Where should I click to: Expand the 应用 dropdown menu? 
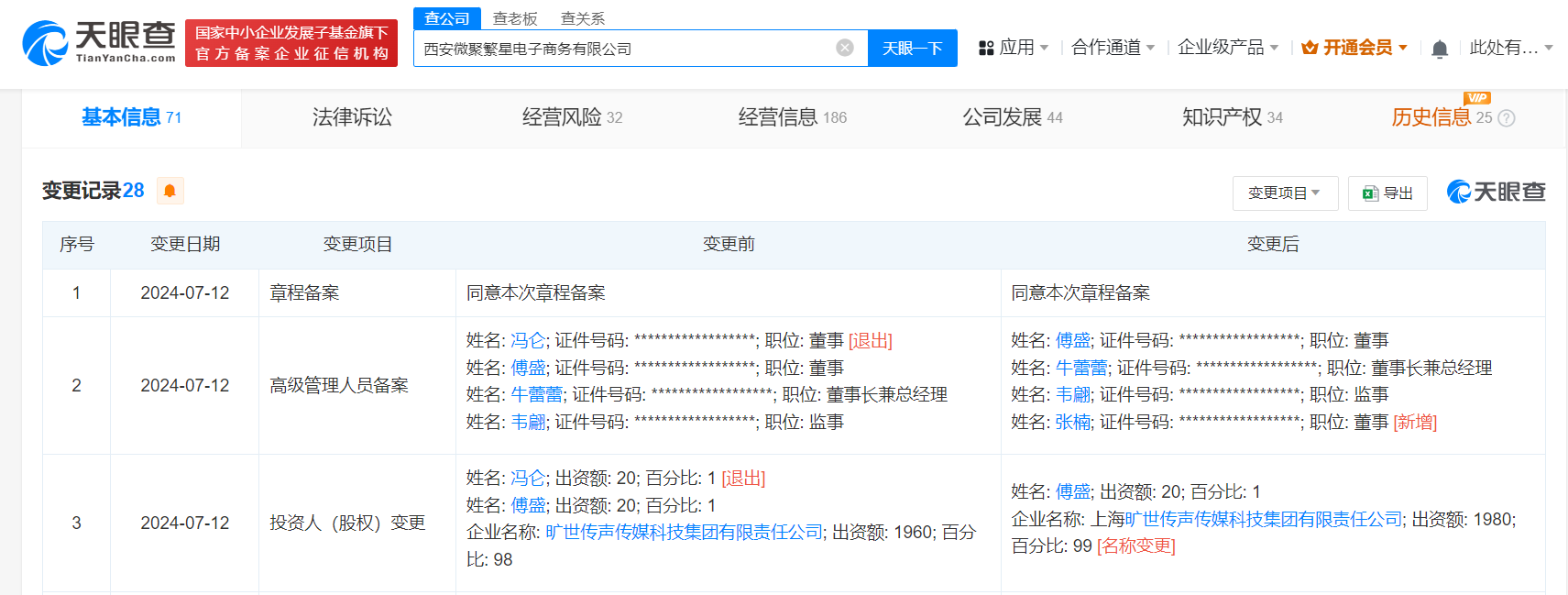point(1014,48)
